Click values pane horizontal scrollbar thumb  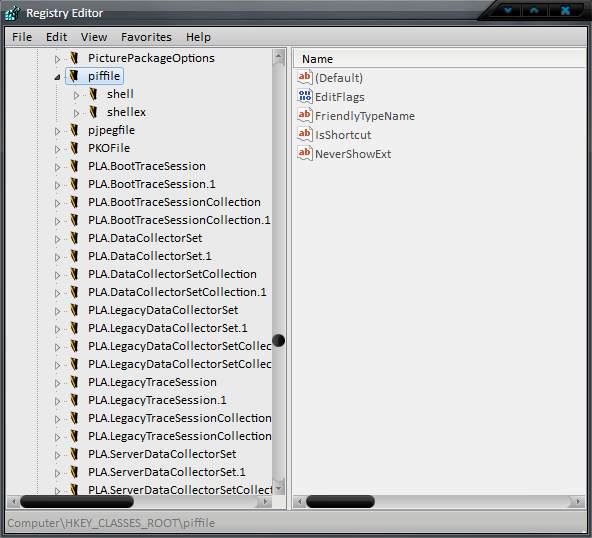point(340,502)
